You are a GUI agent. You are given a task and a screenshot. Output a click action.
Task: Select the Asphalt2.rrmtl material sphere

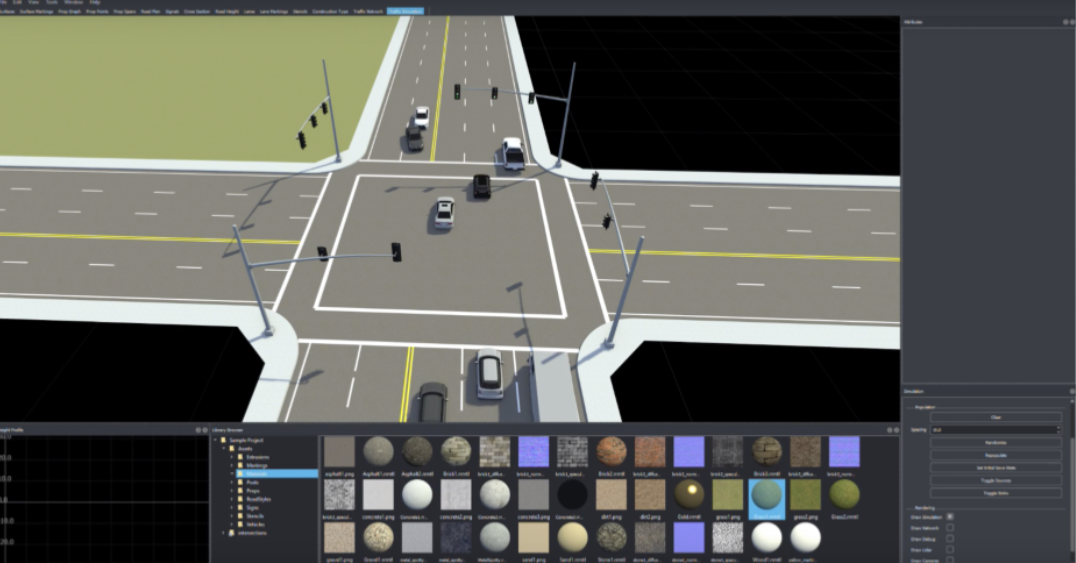click(x=417, y=452)
